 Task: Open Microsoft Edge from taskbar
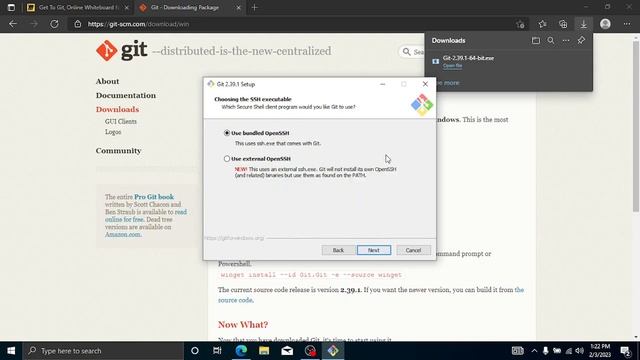pyautogui.click(x=241, y=351)
